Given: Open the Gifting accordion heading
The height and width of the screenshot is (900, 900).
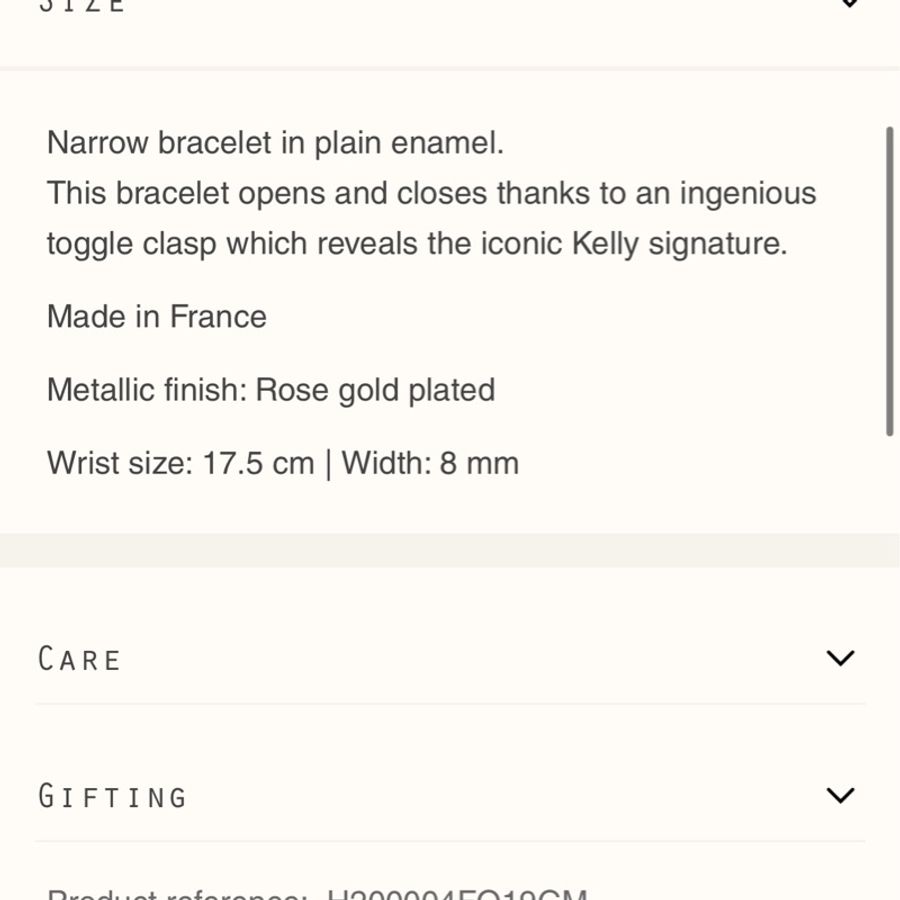Looking at the screenshot, I should pyautogui.click(x=112, y=796).
